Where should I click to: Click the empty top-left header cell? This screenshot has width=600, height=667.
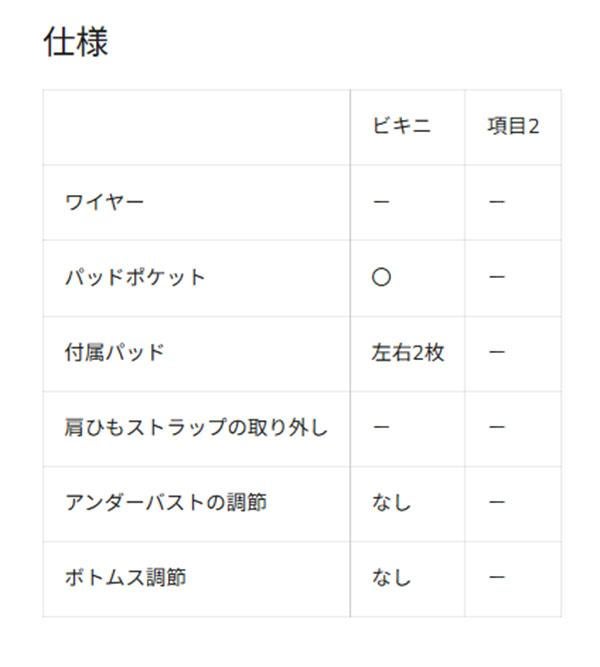click(x=196, y=127)
